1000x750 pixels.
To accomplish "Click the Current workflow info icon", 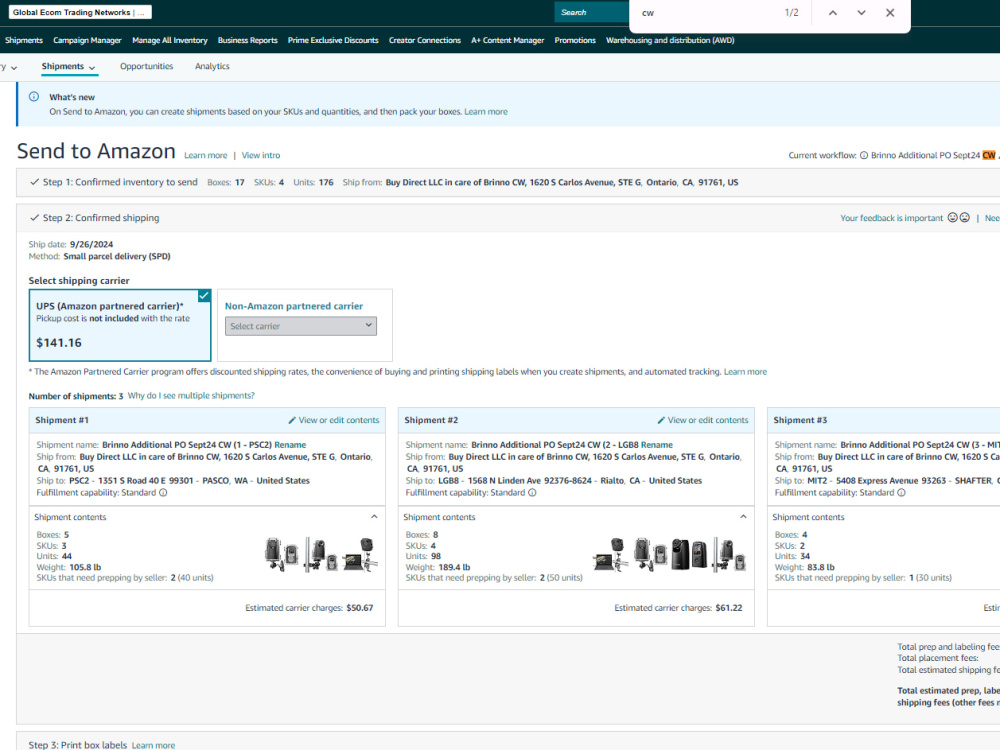I will pos(864,155).
